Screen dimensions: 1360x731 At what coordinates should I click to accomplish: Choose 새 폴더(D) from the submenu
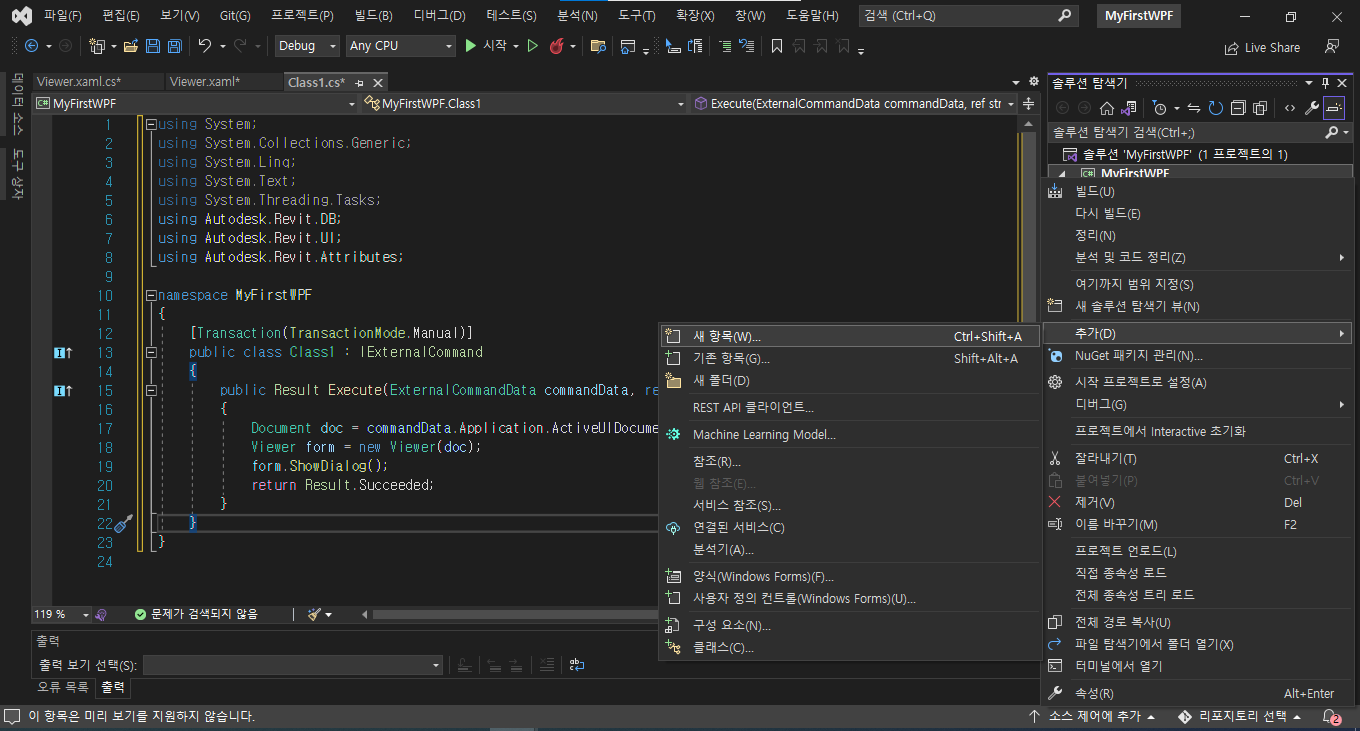(x=851, y=381)
